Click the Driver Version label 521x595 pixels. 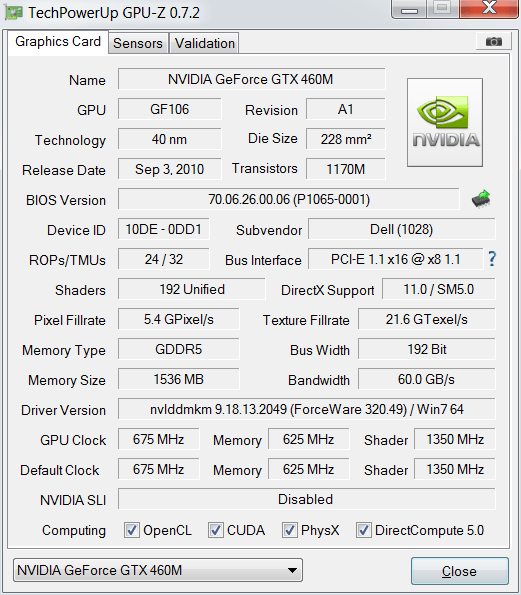click(x=63, y=410)
